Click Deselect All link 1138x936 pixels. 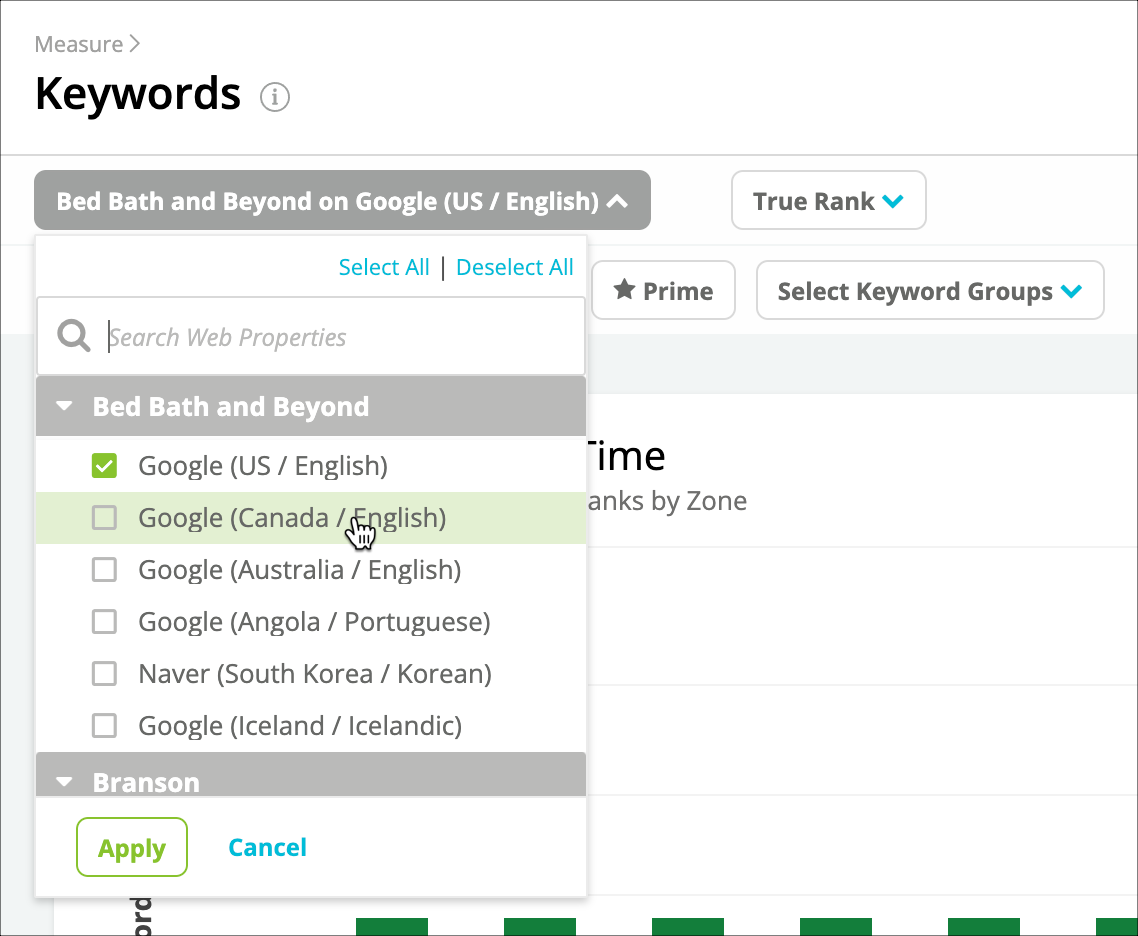(x=515, y=267)
